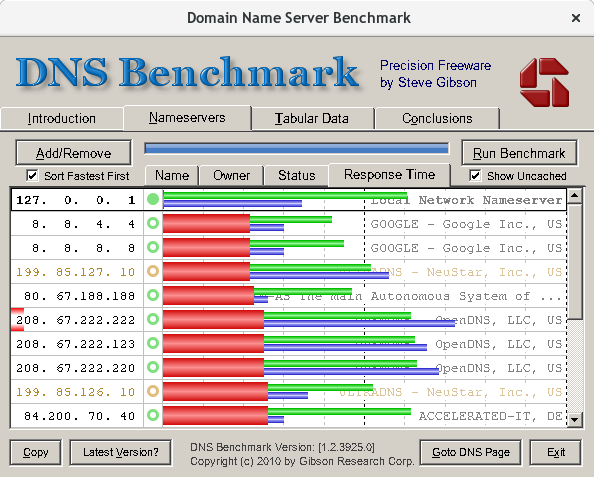Click status circle for 208.67.222.220
Image resolution: width=594 pixels, height=477 pixels.
point(153,367)
